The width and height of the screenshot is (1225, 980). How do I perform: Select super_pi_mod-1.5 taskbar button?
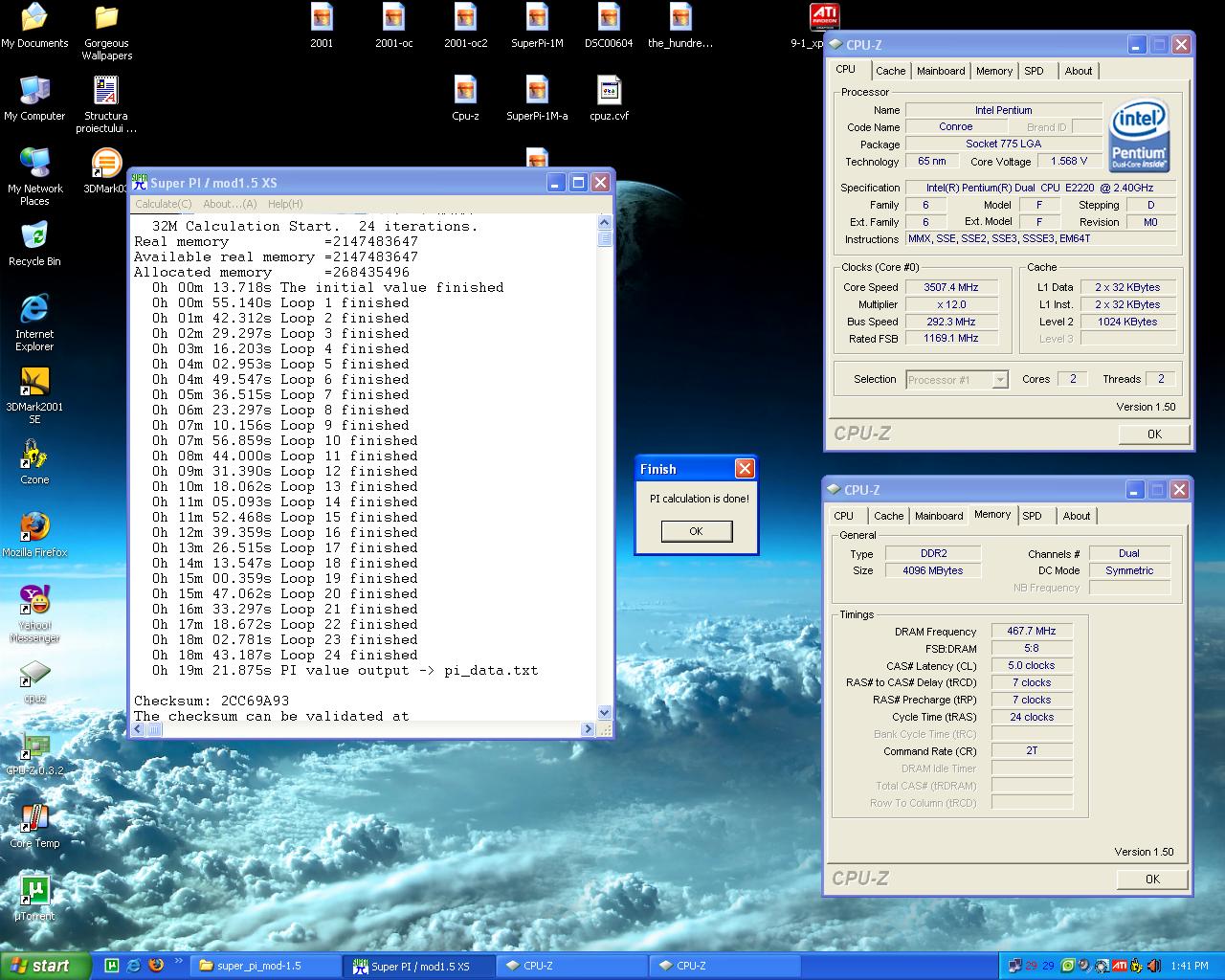point(265,966)
